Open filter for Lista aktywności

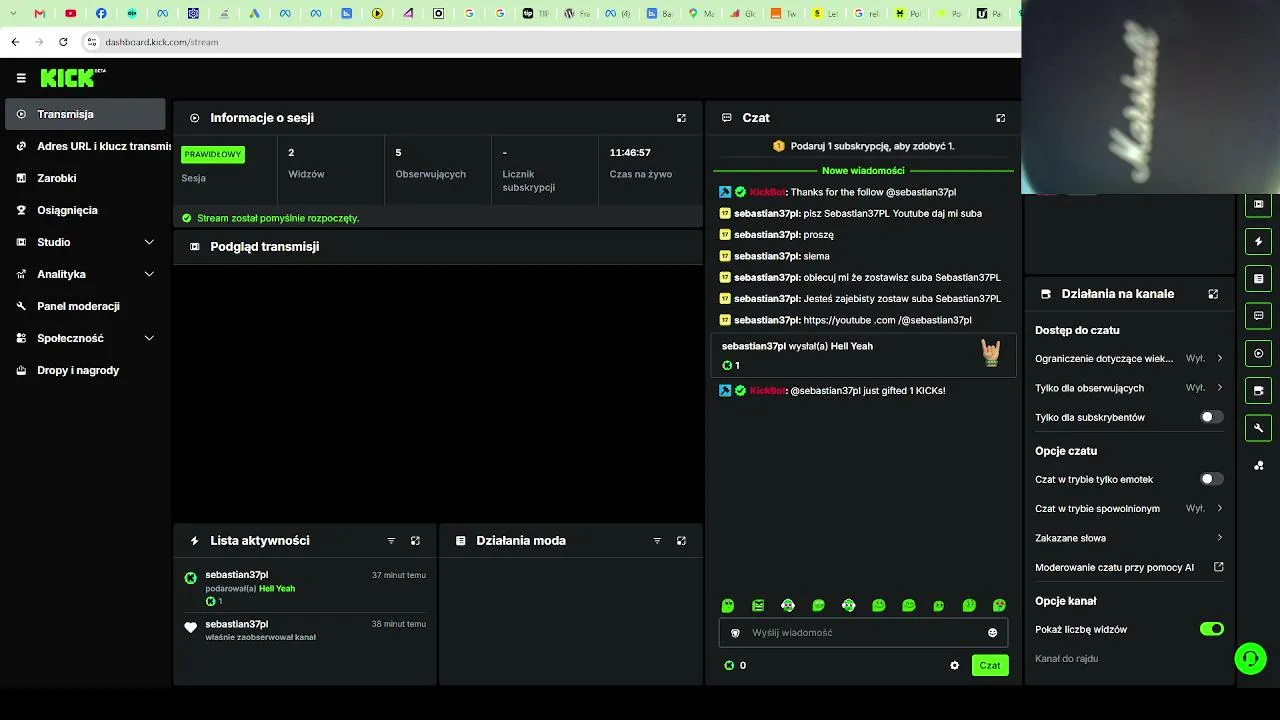pos(391,541)
